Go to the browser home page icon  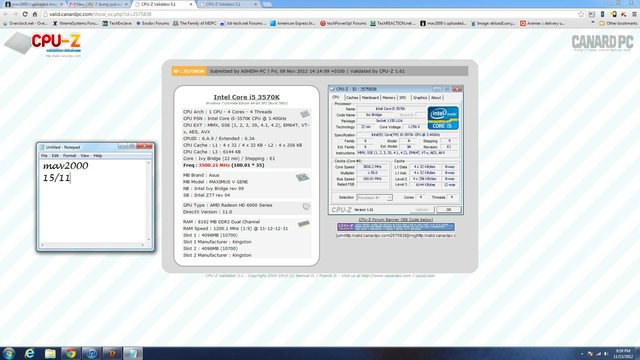click(x=35, y=14)
